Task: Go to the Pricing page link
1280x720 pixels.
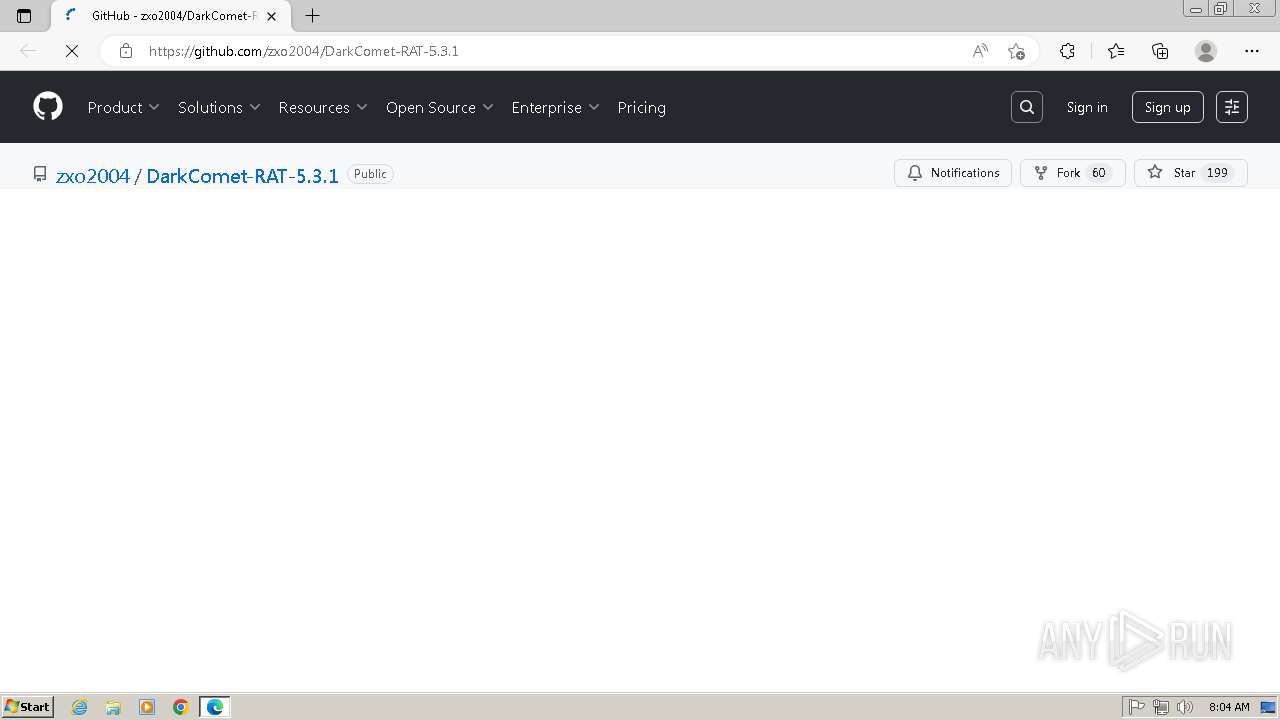Action: coord(641,107)
